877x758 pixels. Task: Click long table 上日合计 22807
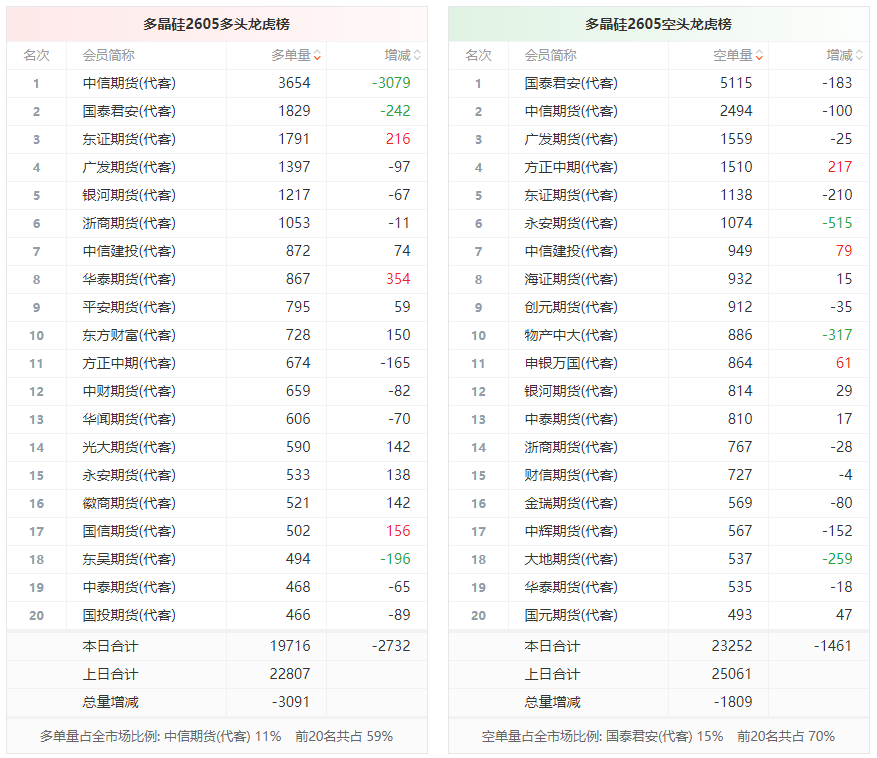tap(290, 674)
